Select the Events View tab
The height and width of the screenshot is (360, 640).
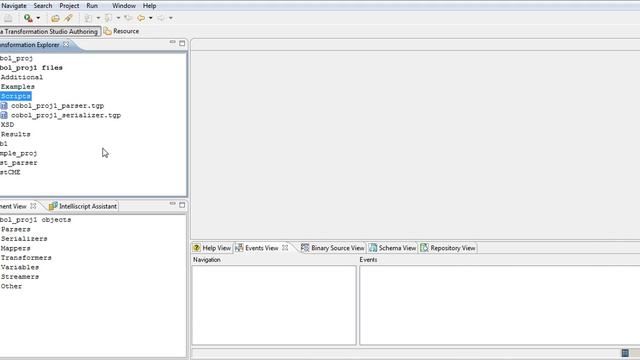pyautogui.click(x=261, y=248)
